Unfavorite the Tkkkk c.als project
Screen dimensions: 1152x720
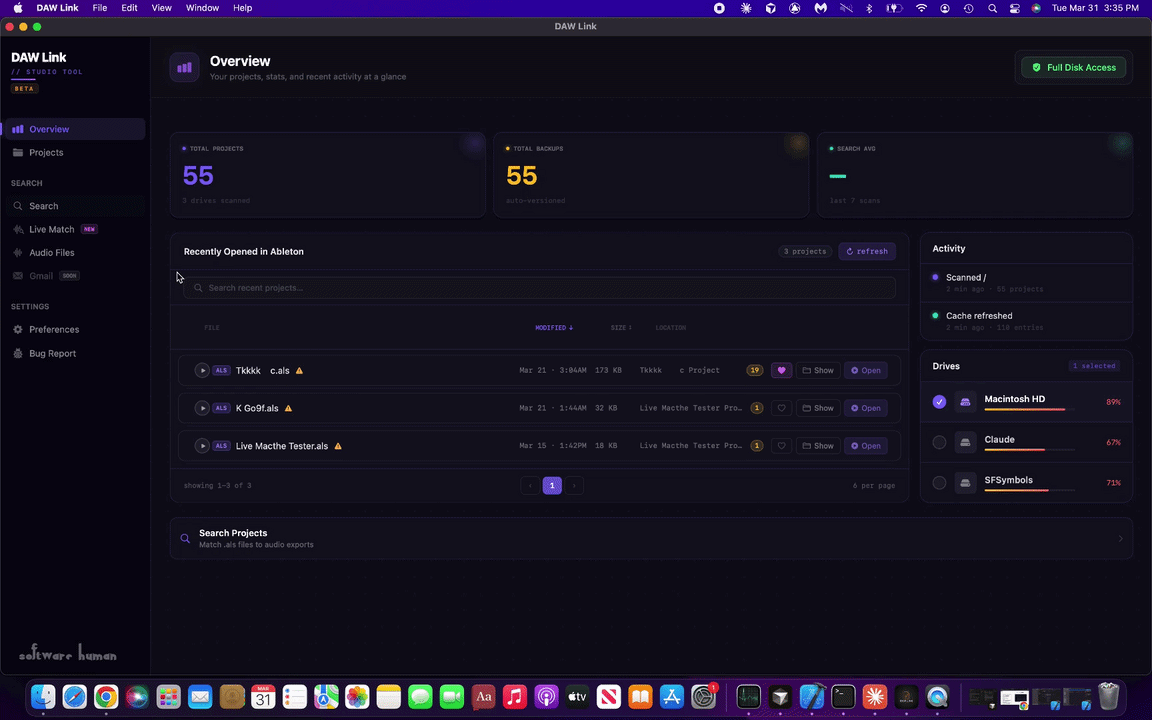coord(781,370)
